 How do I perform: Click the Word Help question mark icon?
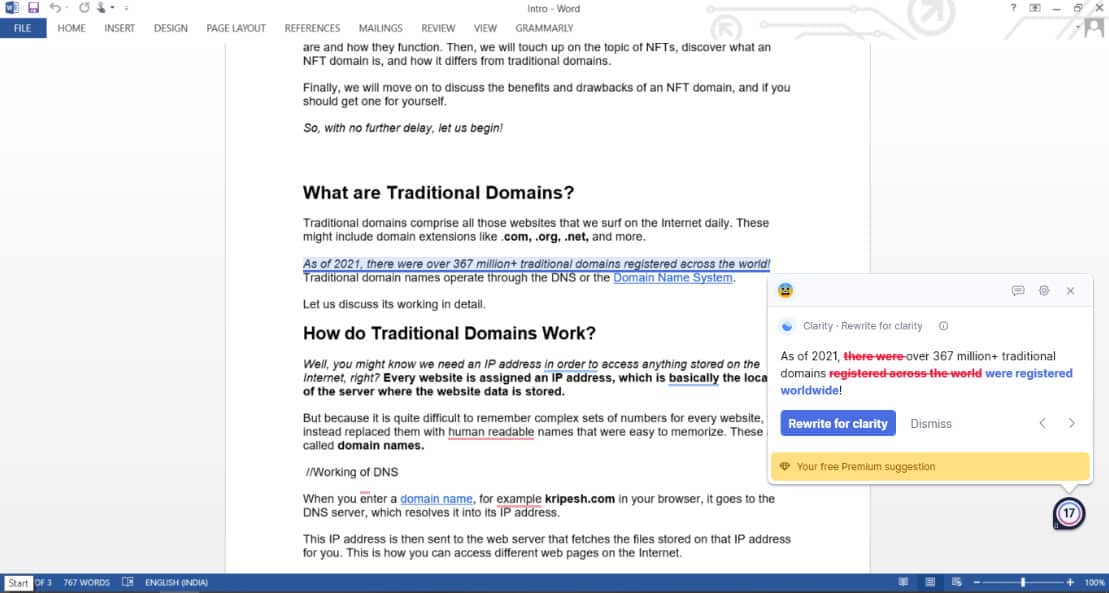pos(1013,8)
